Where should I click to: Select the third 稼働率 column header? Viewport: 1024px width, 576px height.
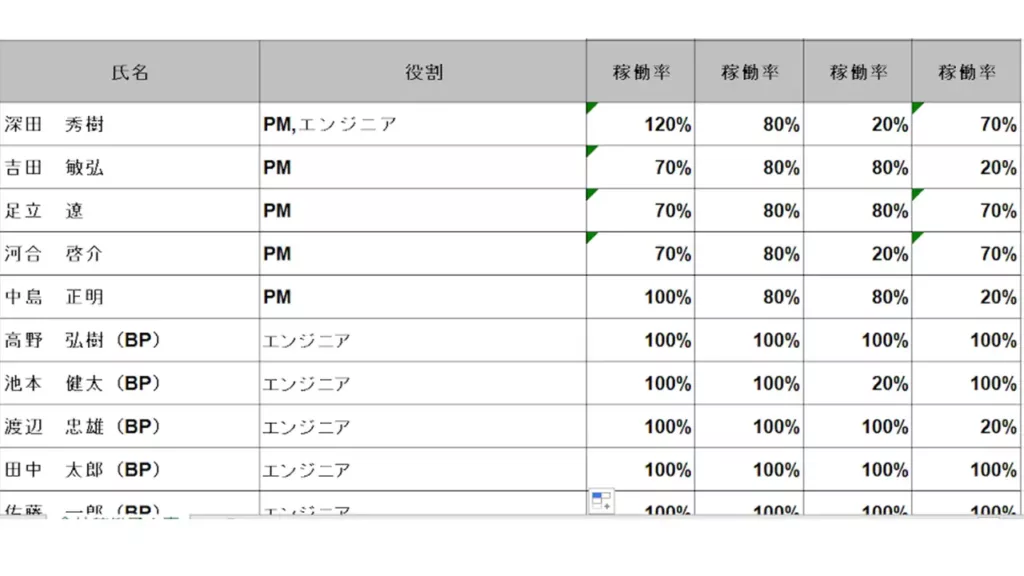858,72
